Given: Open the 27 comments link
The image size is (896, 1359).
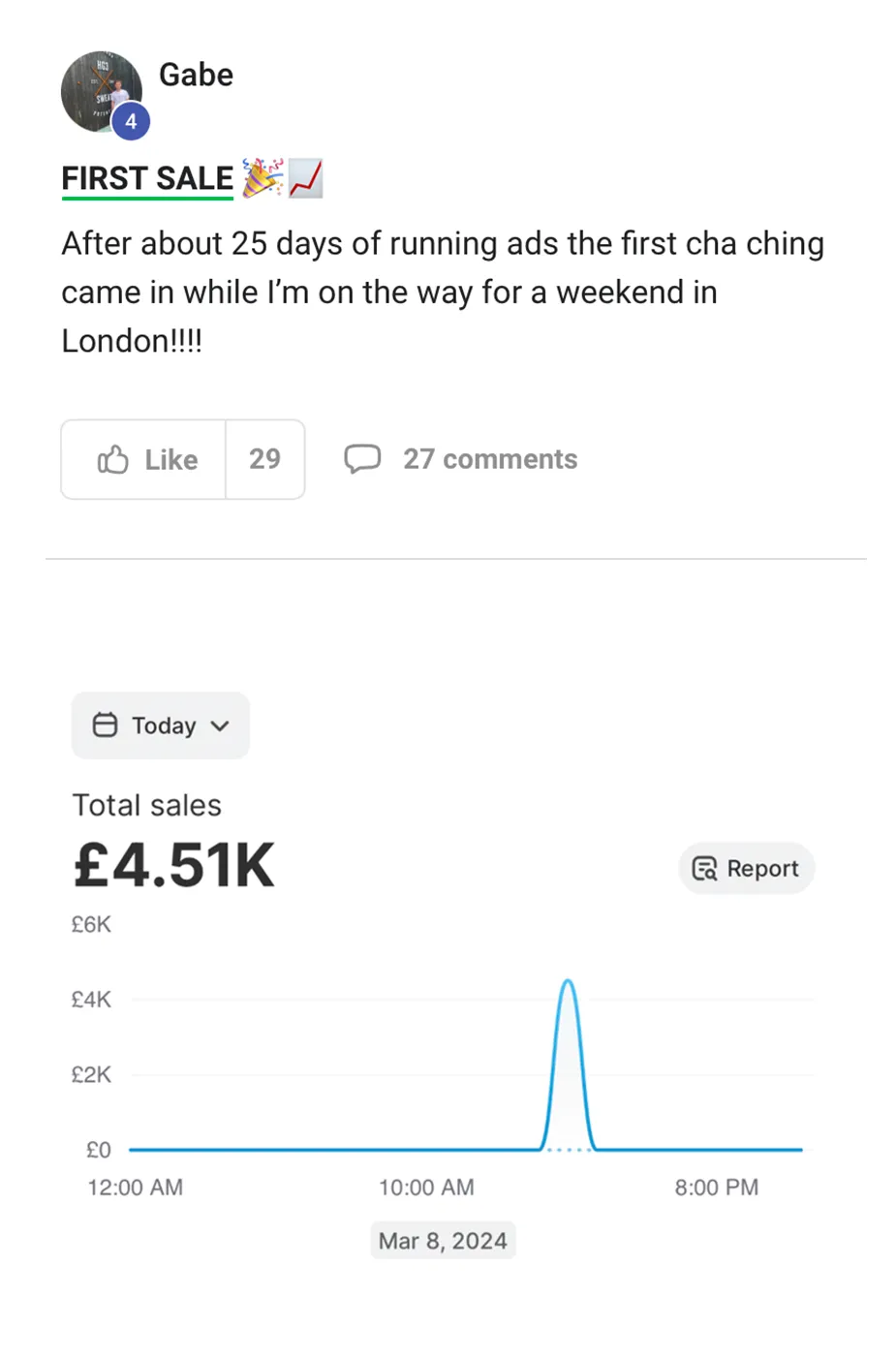Looking at the screenshot, I should pos(490,459).
